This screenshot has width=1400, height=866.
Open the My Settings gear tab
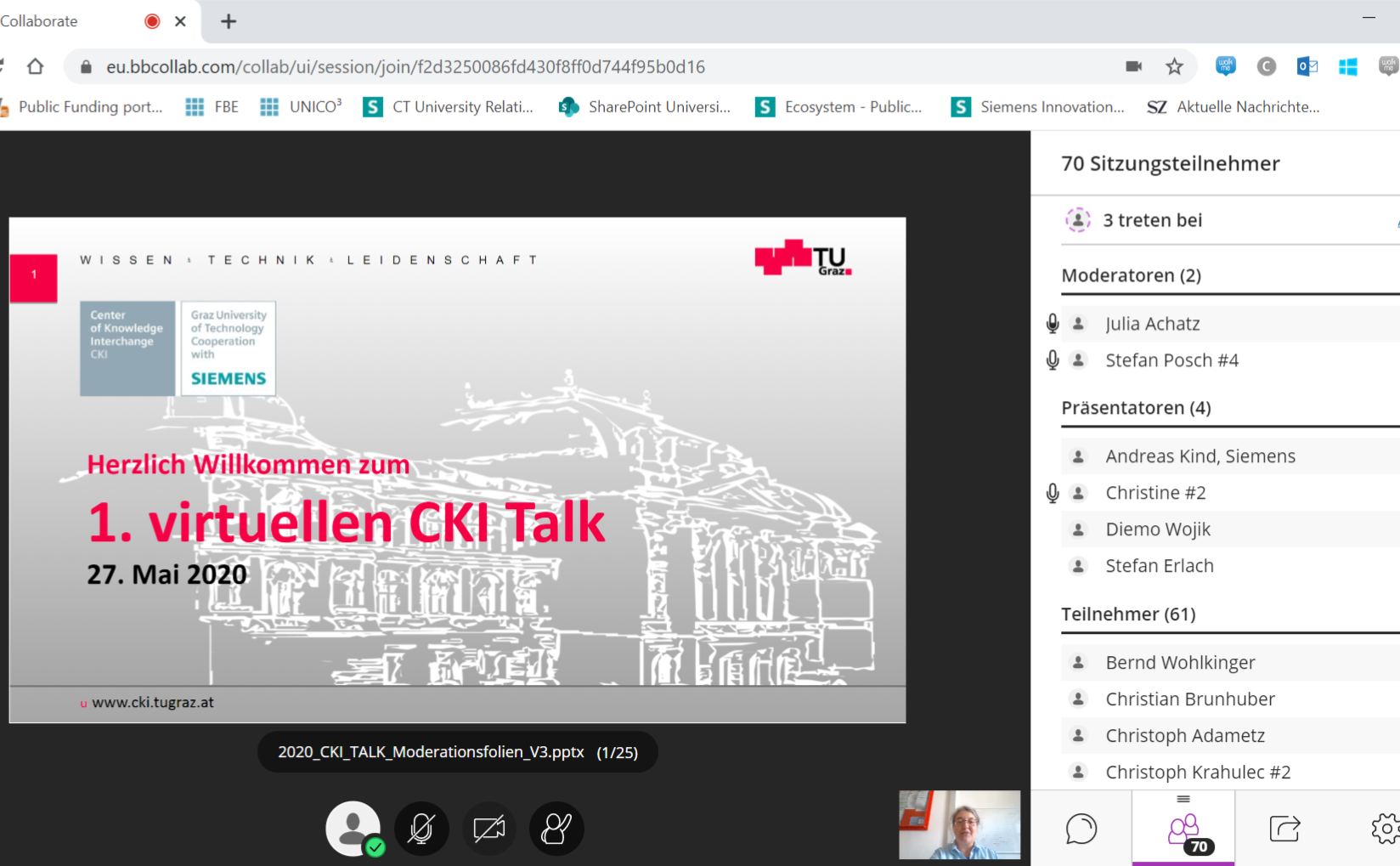pos(1385,829)
